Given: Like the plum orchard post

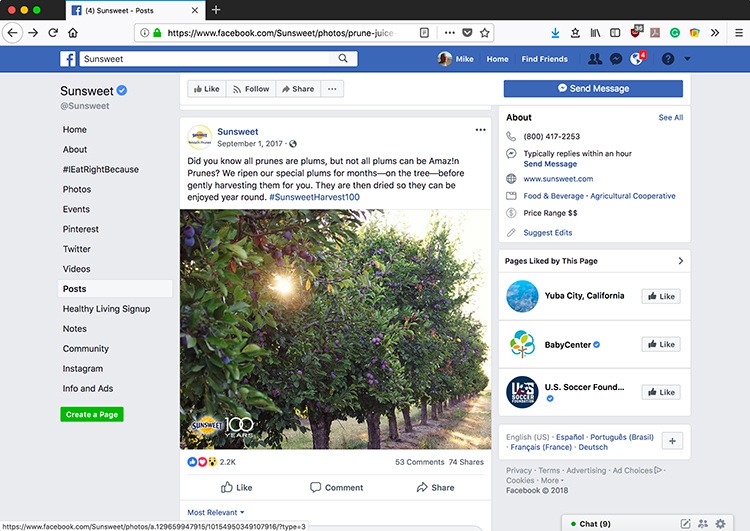Looking at the screenshot, I should [x=237, y=487].
